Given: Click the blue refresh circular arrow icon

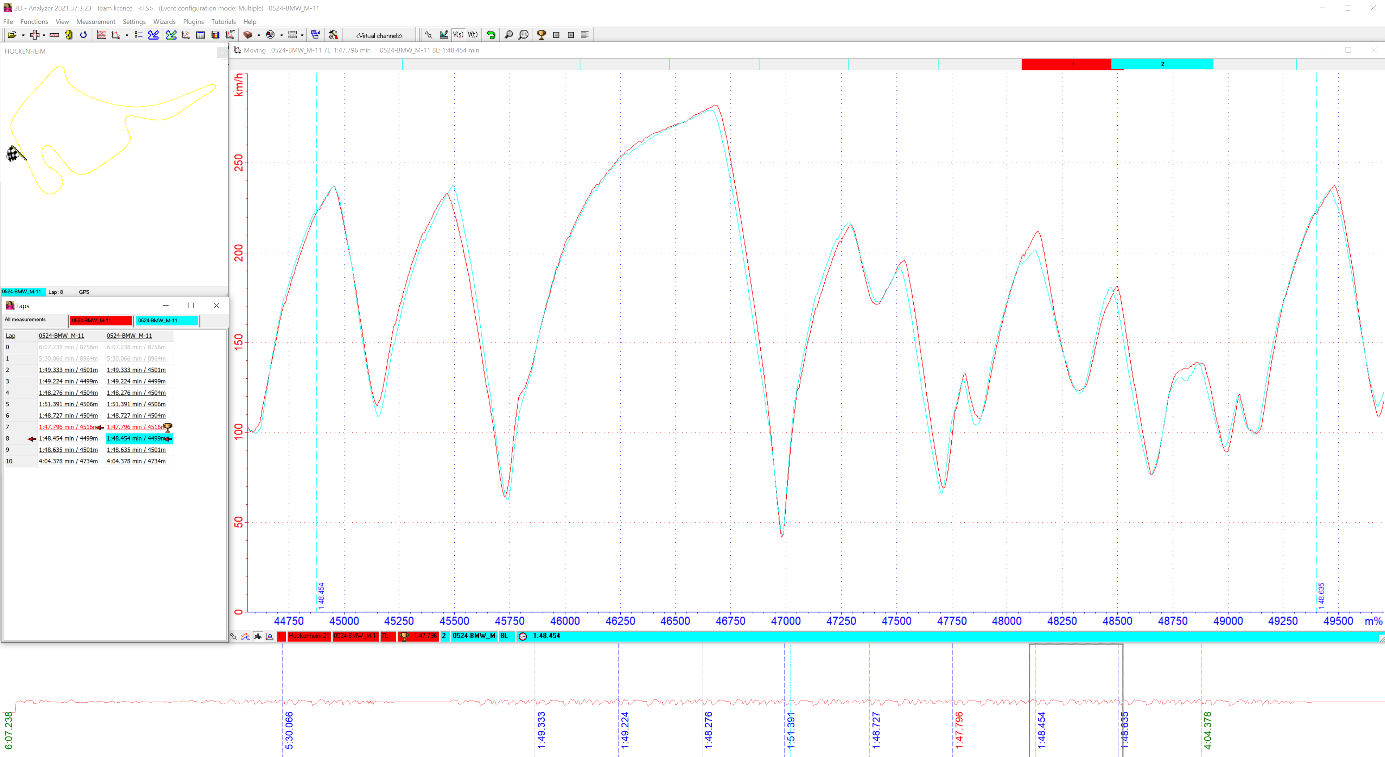Looking at the screenshot, I should point(83,34).
